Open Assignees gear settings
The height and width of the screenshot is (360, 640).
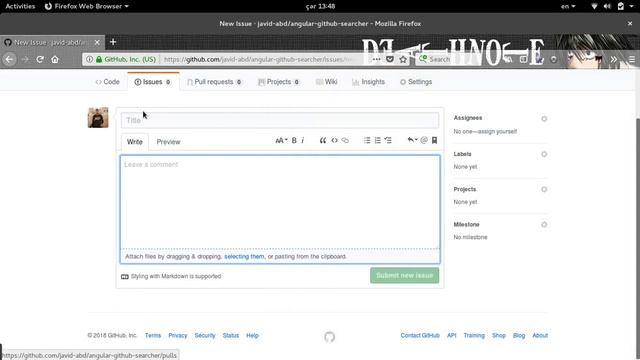tap(544, 119)
